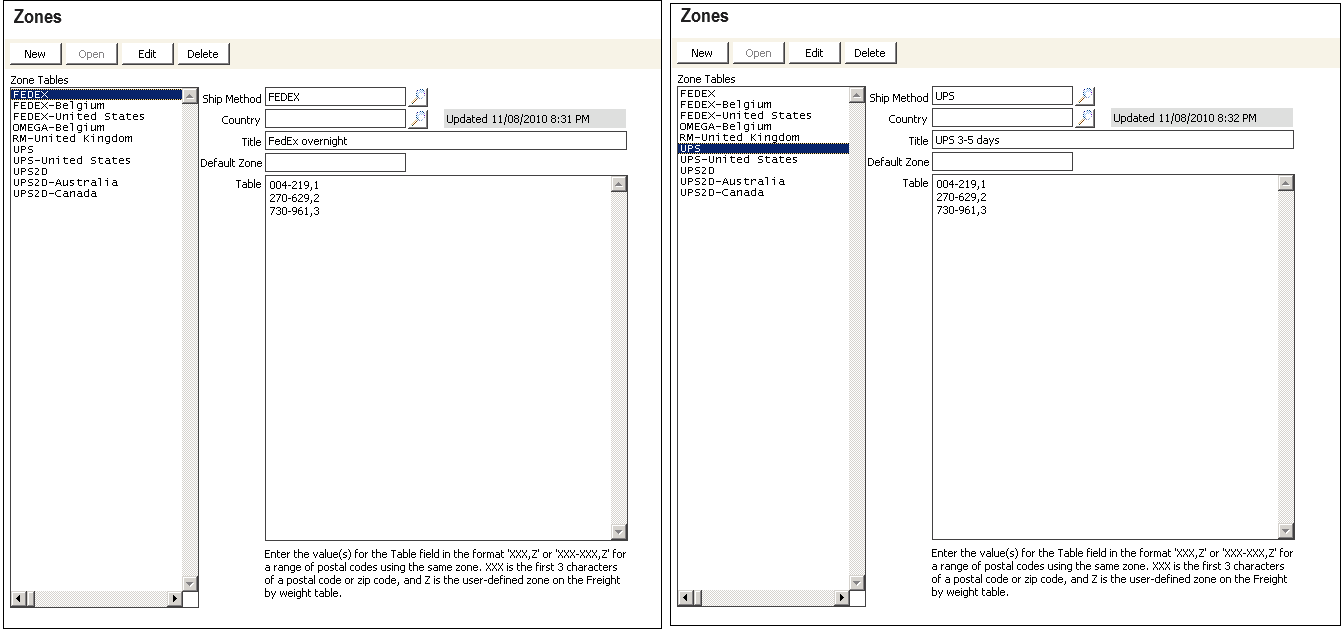Click the Ship Method lookup icon in the UPS panel

1085,96
